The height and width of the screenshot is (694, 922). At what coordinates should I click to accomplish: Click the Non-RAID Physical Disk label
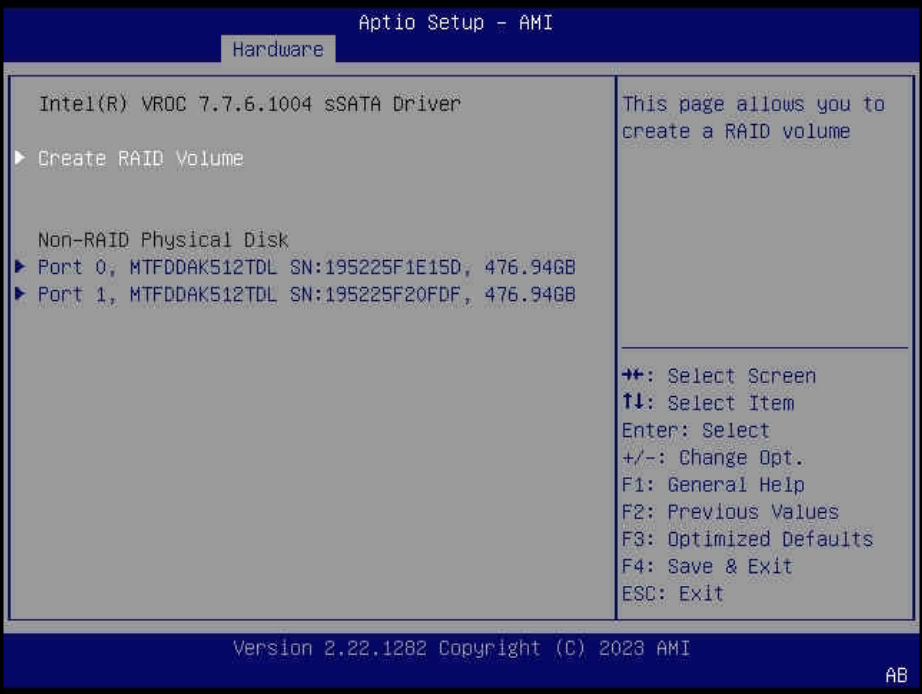point(163,240)
